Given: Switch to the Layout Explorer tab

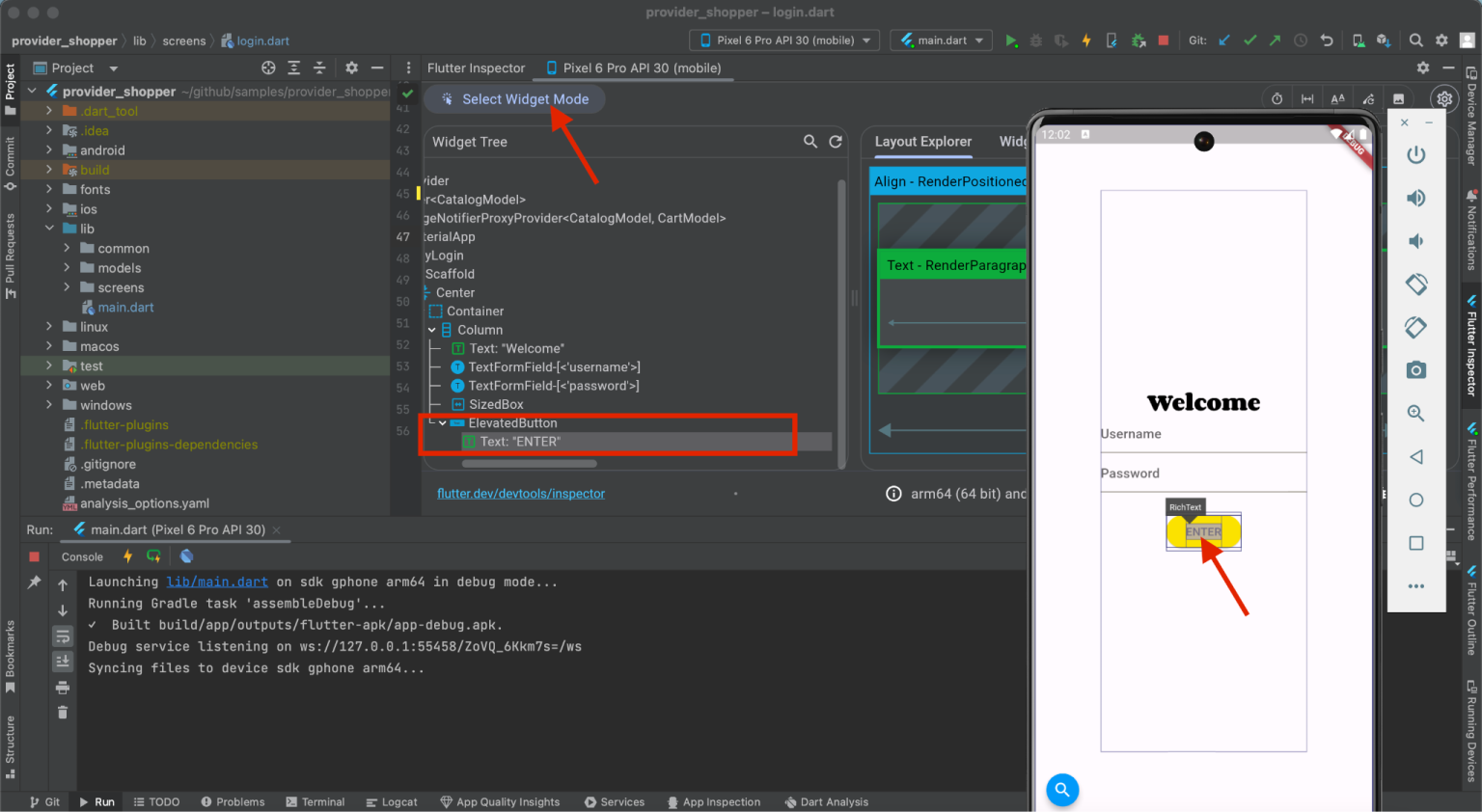Looking at the screenshot, I should [x=922, y=142].
